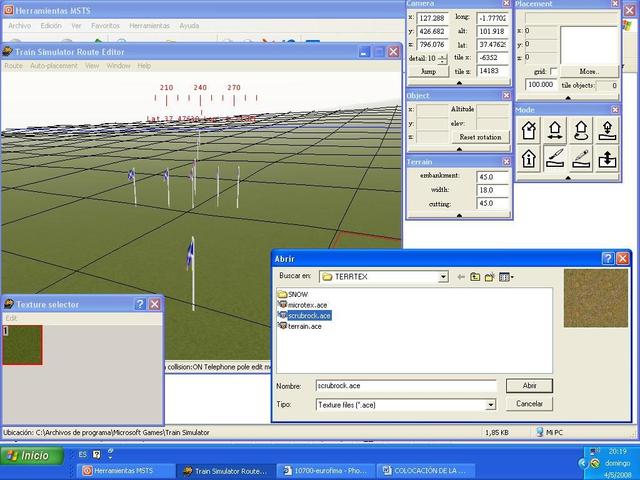Click the Abrir button
This screenshot has width=640, height=480.
tap(529, 385)
